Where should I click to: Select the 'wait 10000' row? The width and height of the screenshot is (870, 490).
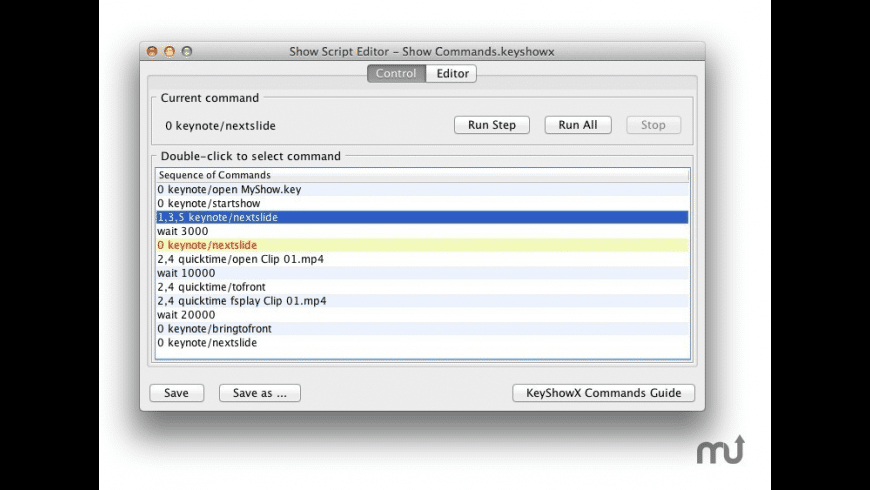coord(422,272)
